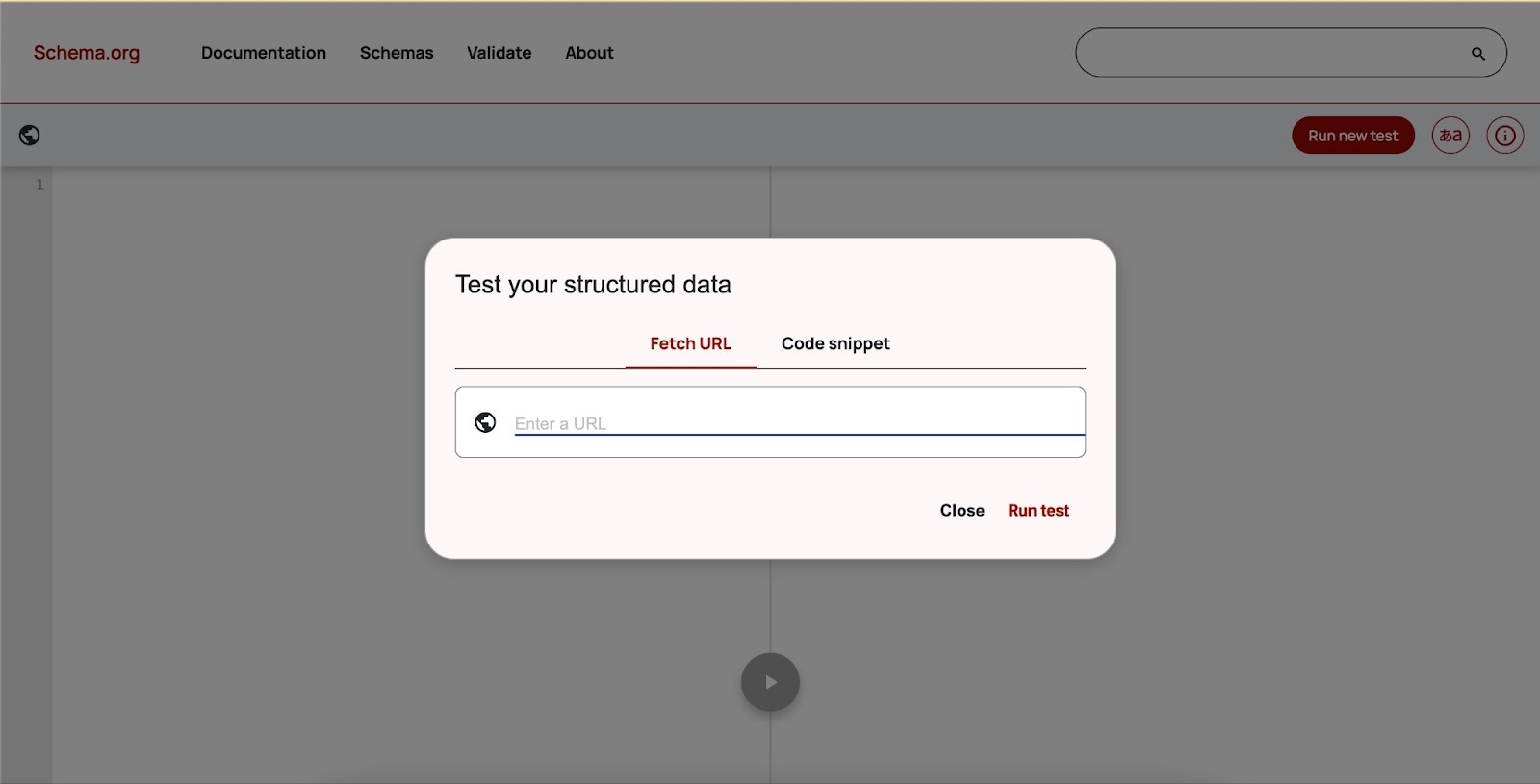Switch to the Code snippet tab

pos(835,343)
